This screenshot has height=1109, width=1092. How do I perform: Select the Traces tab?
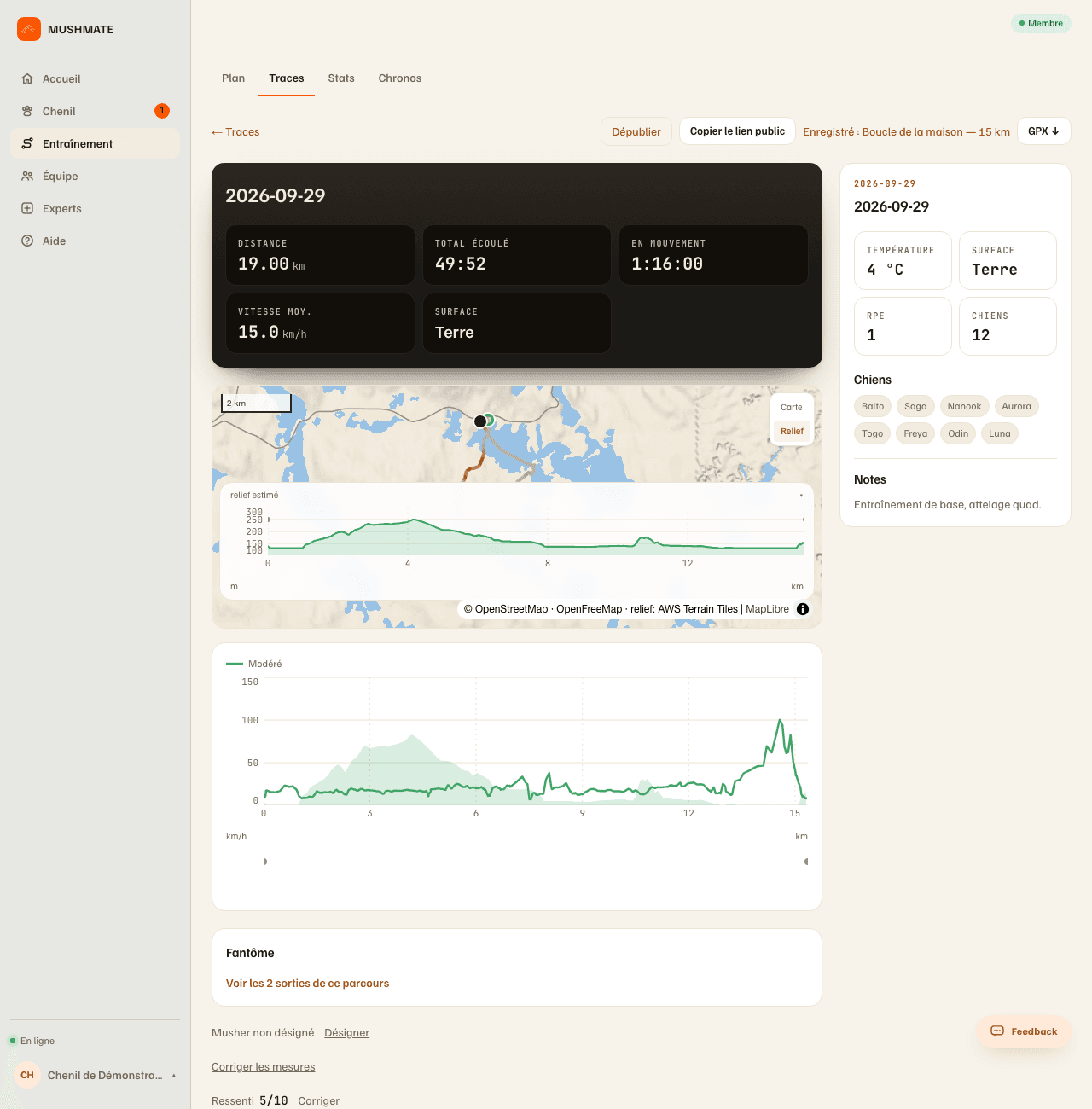[287, 78]
